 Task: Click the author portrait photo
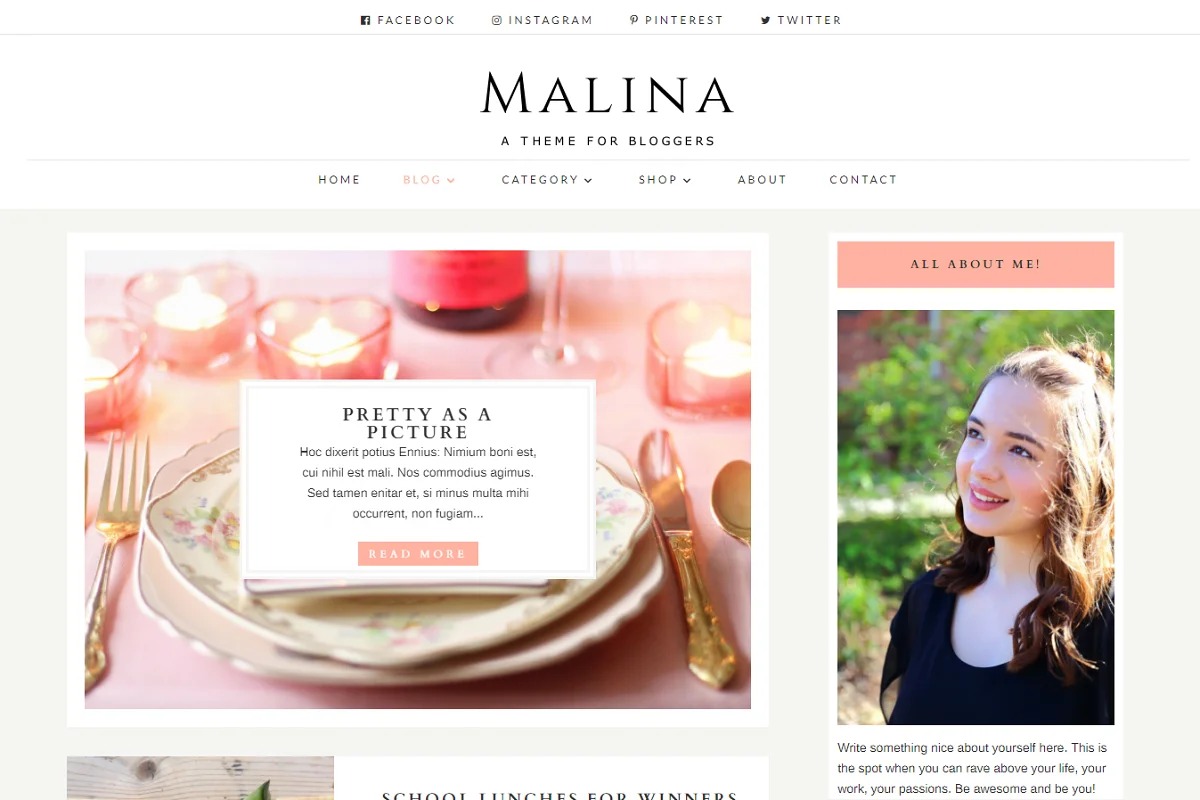(x=975, y=517)
